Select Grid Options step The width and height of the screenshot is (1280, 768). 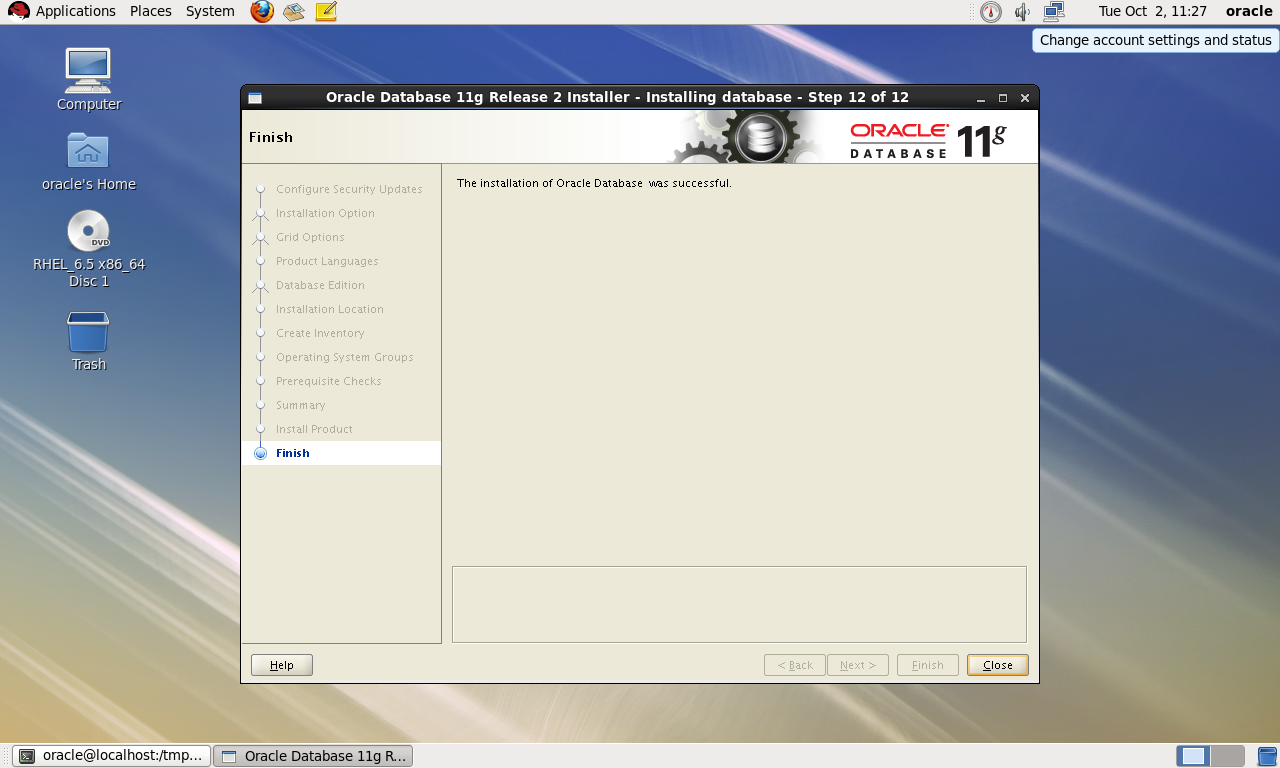tap(310, 237)
